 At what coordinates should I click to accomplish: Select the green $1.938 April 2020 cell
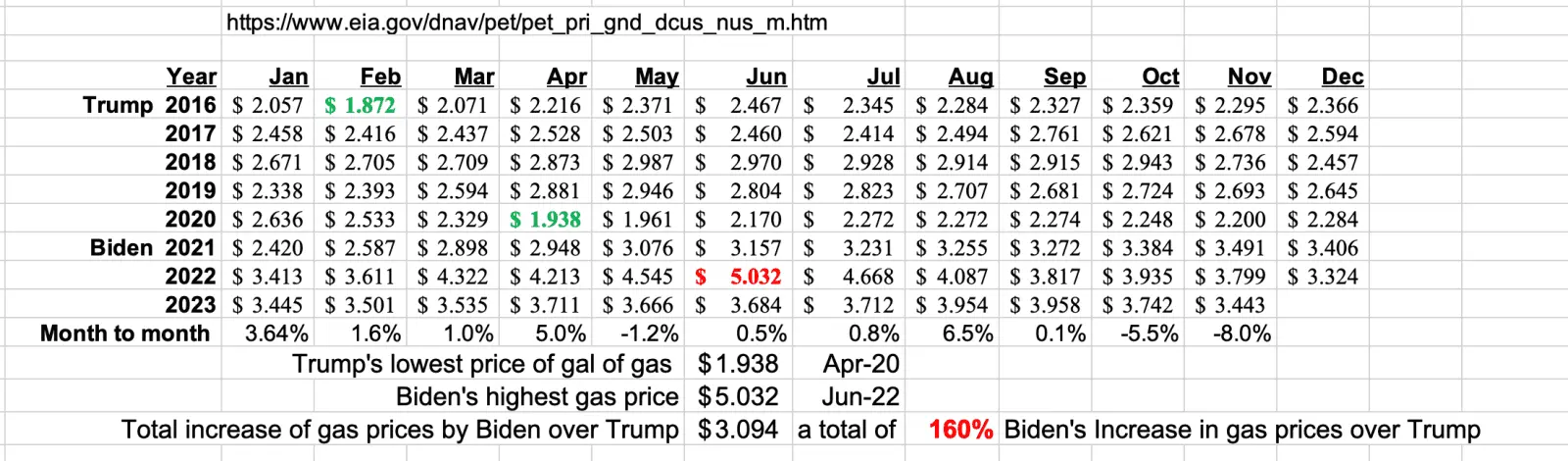pos(545,220)
